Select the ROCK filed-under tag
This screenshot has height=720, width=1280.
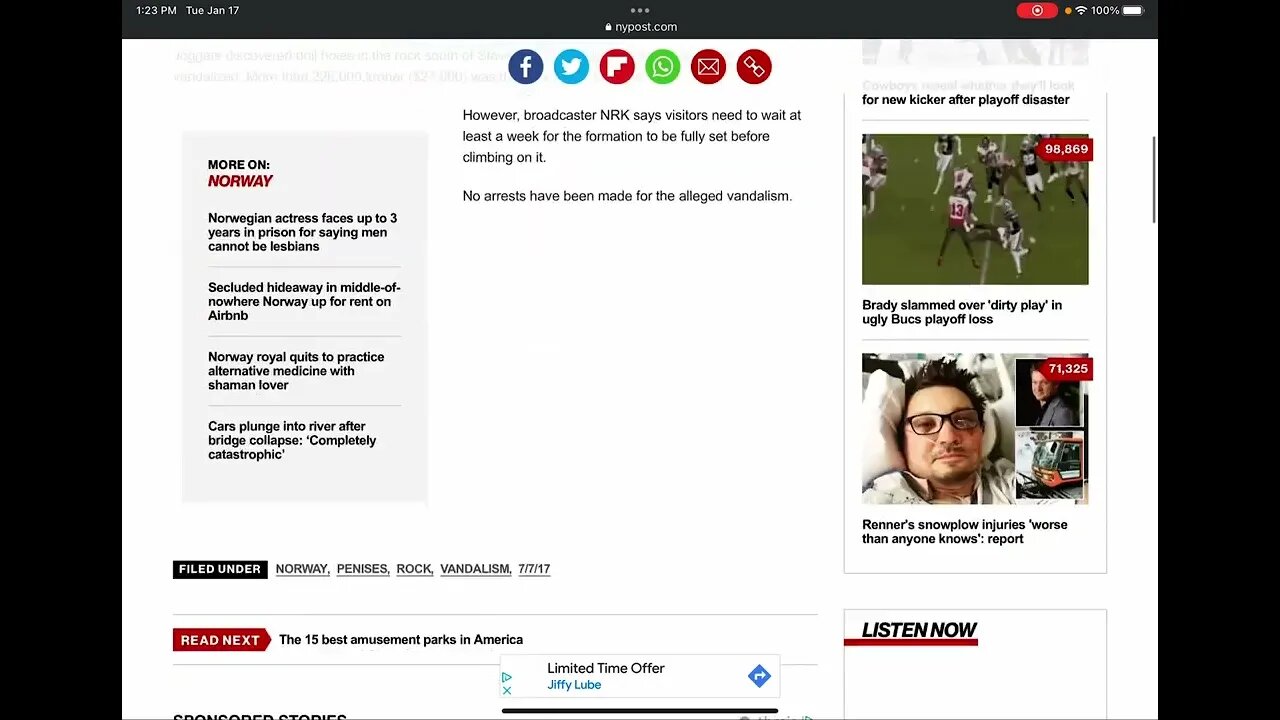414,569
